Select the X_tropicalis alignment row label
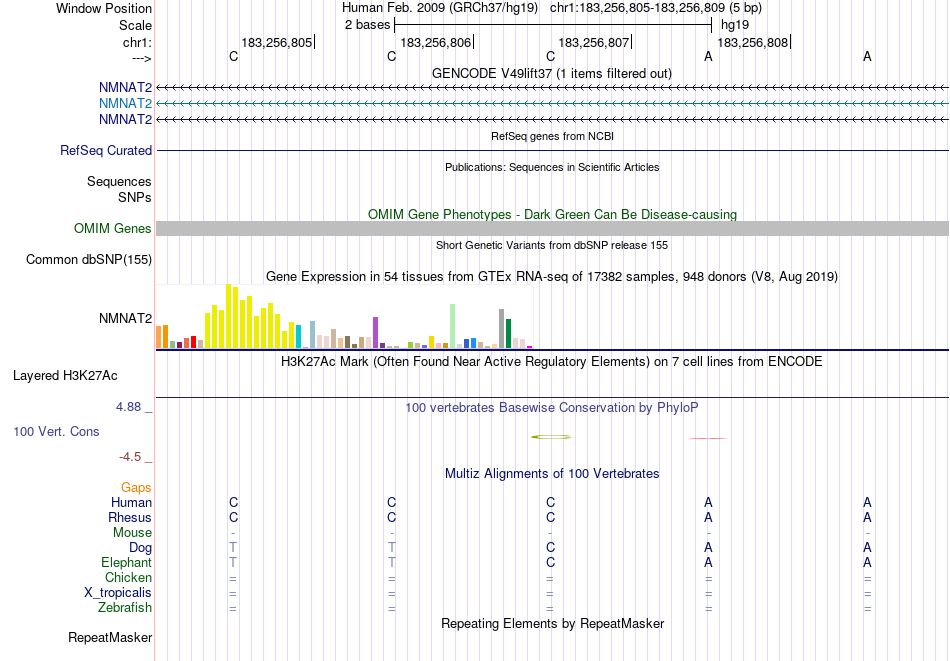The image size is (950, 661). click(118, 593)
